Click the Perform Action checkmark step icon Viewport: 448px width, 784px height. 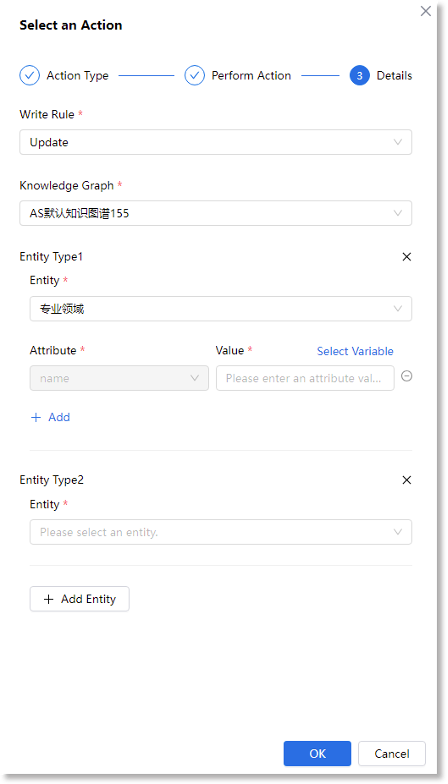point(194,76)
